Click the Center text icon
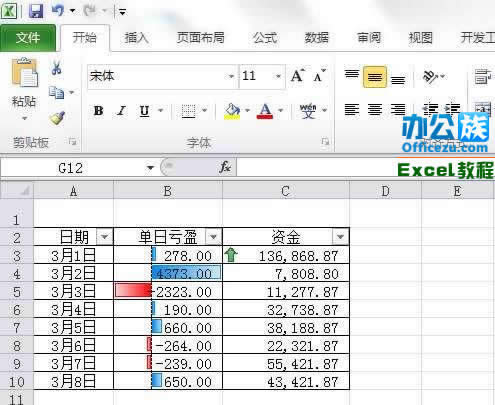The width and height of the screenshot is (495, 405). [x=375, y=109]
